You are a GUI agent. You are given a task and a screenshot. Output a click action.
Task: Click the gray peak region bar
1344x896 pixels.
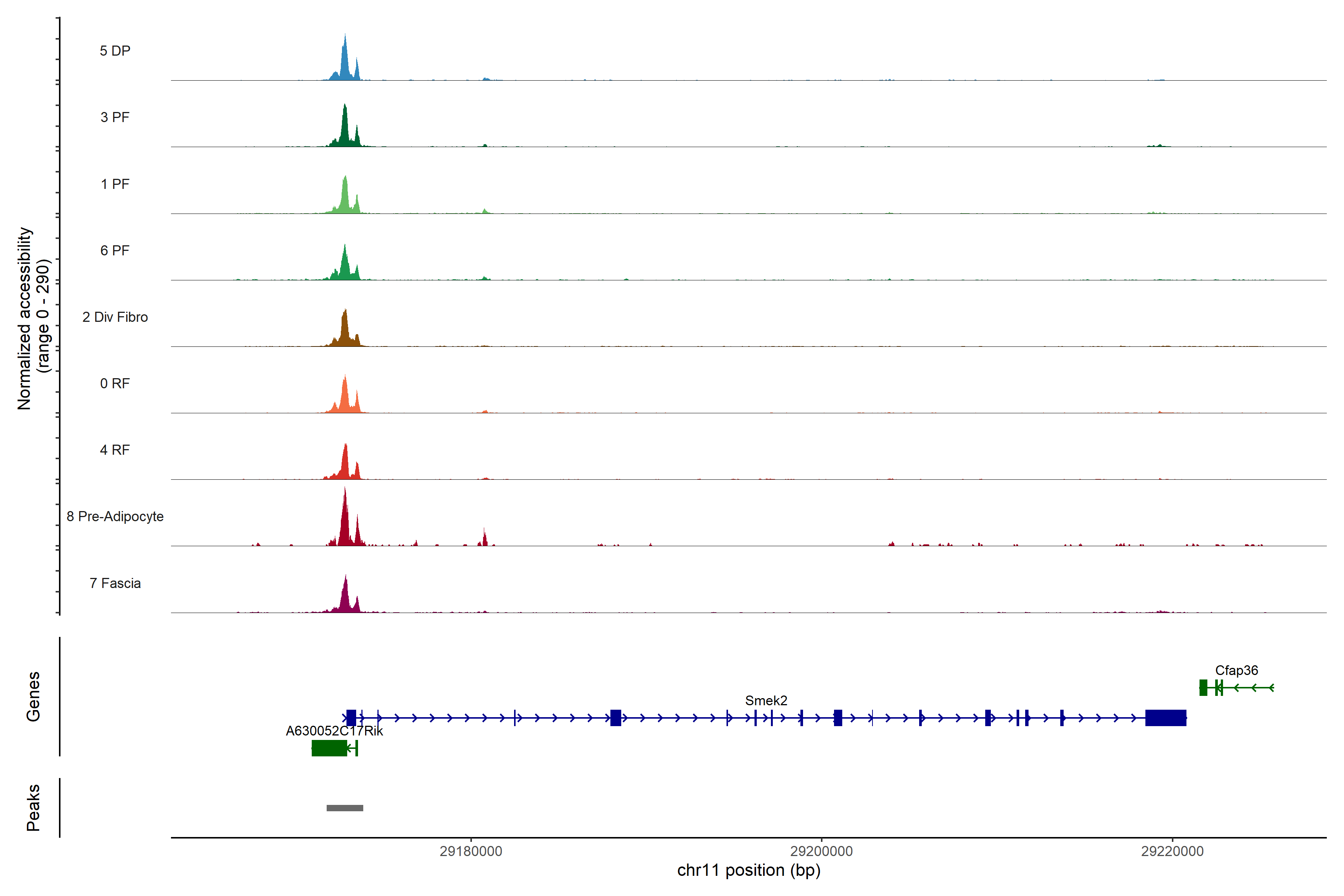click(345, 808)
